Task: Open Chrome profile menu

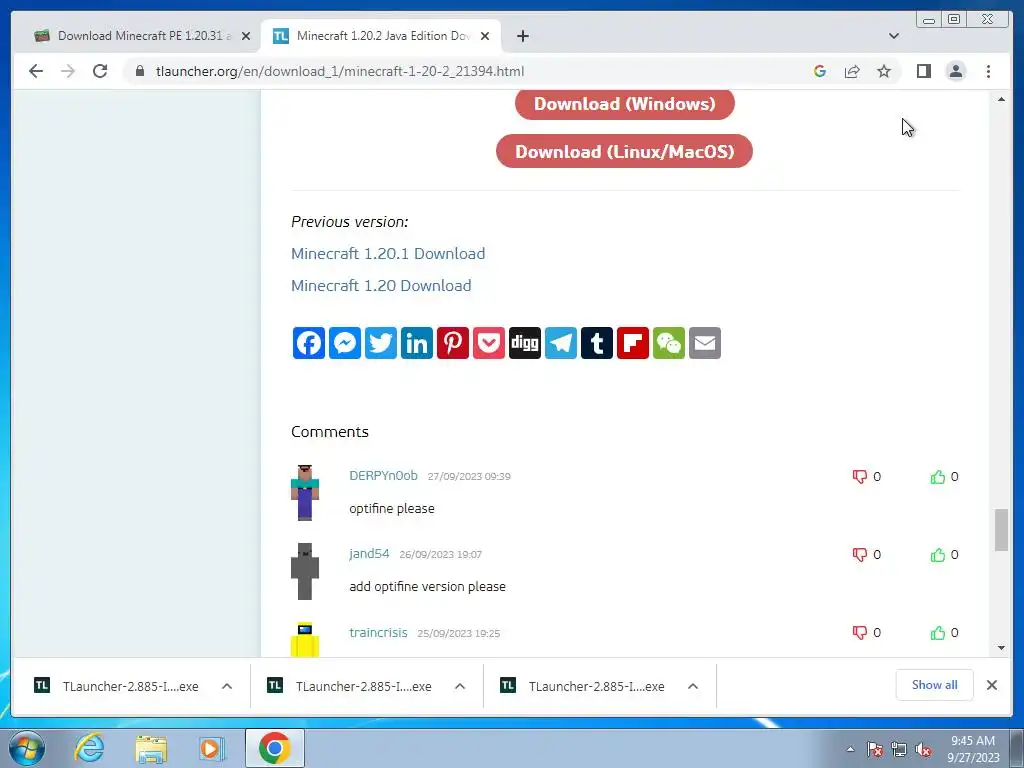Action: 955,71
